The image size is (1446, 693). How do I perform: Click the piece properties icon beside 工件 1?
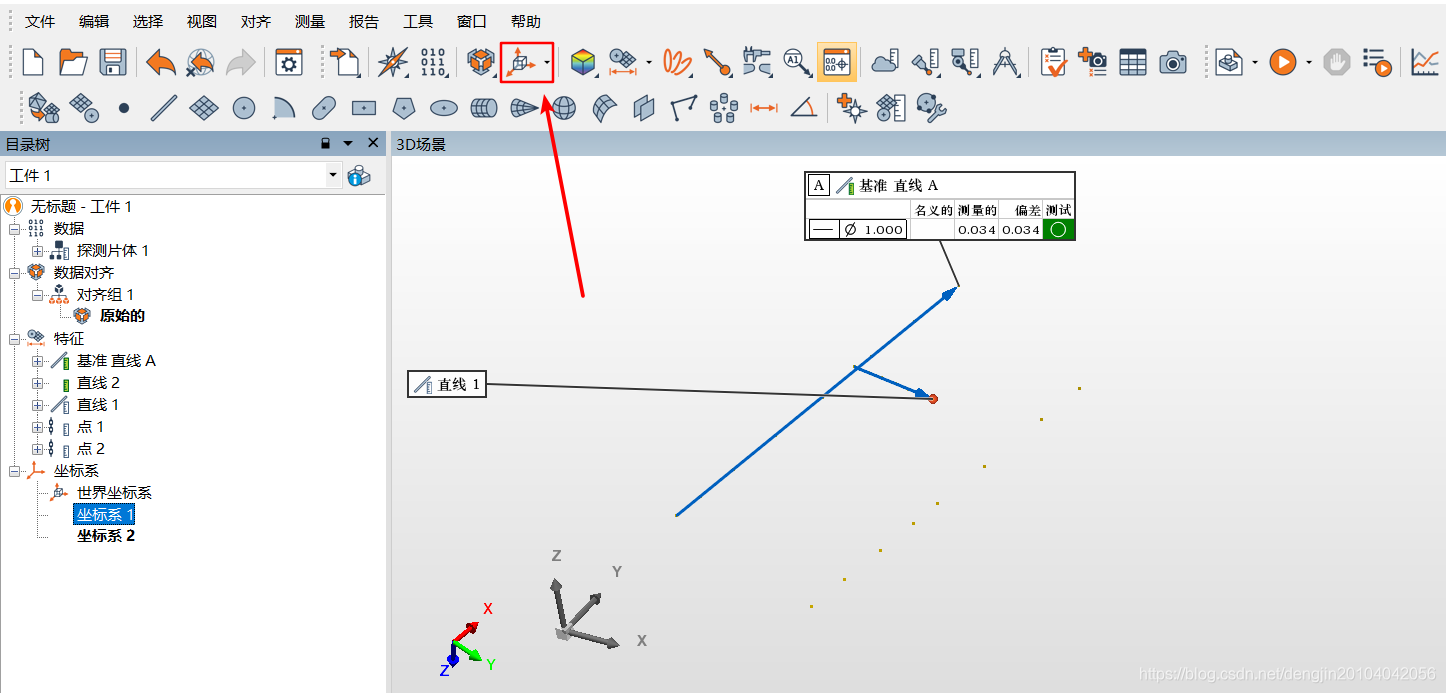point(359,176)
